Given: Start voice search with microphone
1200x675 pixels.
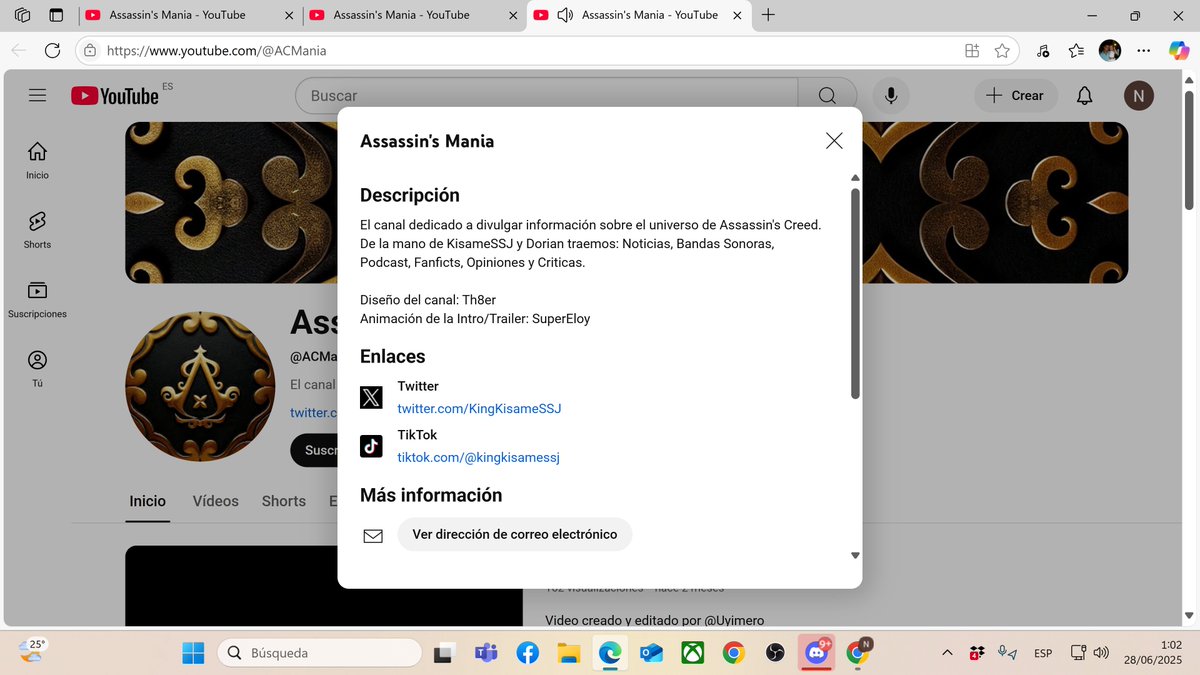Looking at the screenshot, I should (890, 96).
